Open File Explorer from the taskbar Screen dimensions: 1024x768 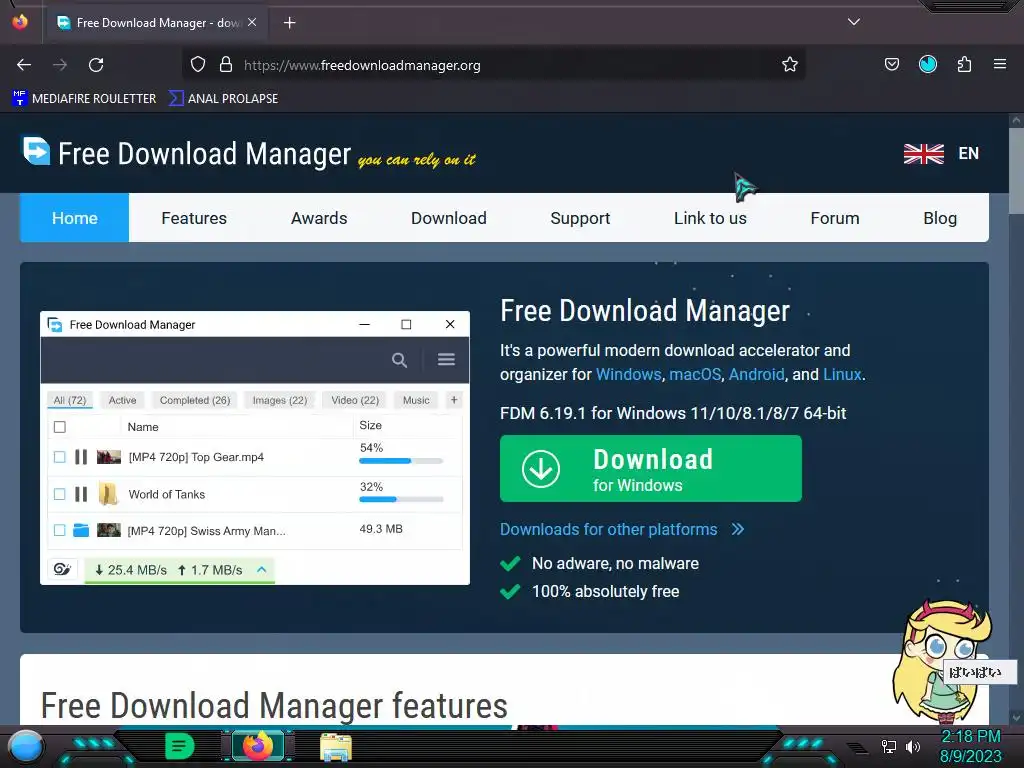click(x=336, y=746)
